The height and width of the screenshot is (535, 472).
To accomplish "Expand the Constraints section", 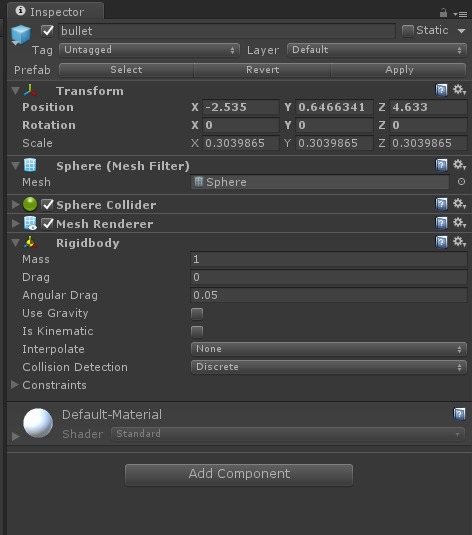I will click(15, 385).
